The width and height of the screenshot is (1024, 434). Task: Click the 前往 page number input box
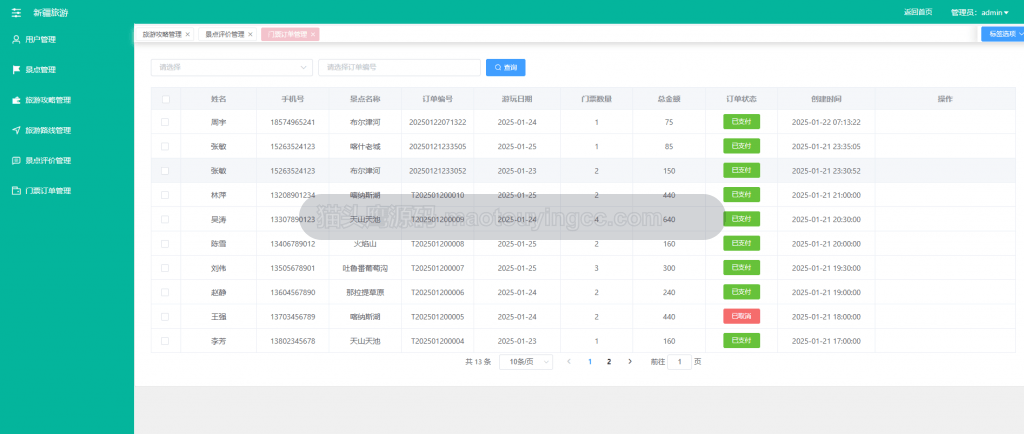[679, 362]
